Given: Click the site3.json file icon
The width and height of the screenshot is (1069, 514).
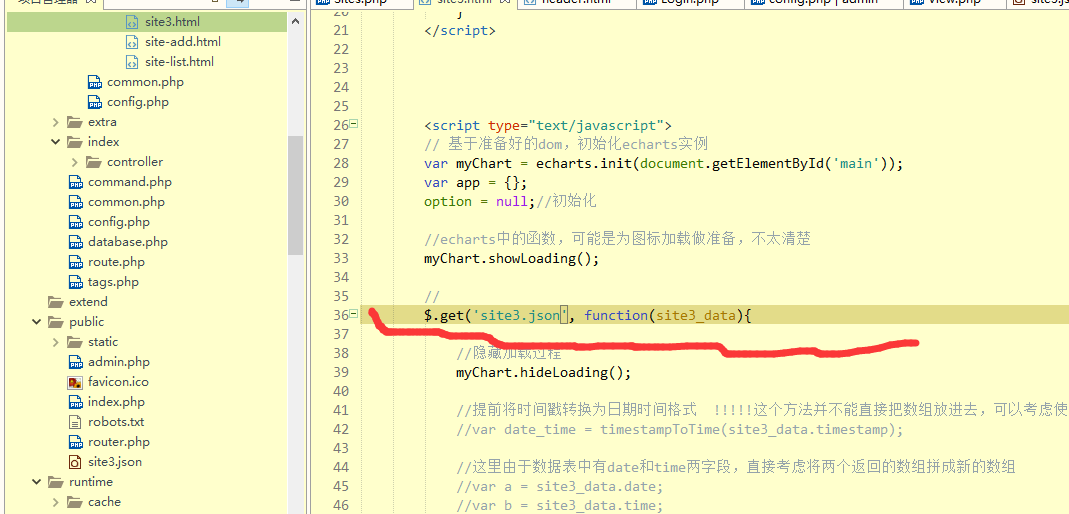Looking at the screenshot, I should coord(75,462).
